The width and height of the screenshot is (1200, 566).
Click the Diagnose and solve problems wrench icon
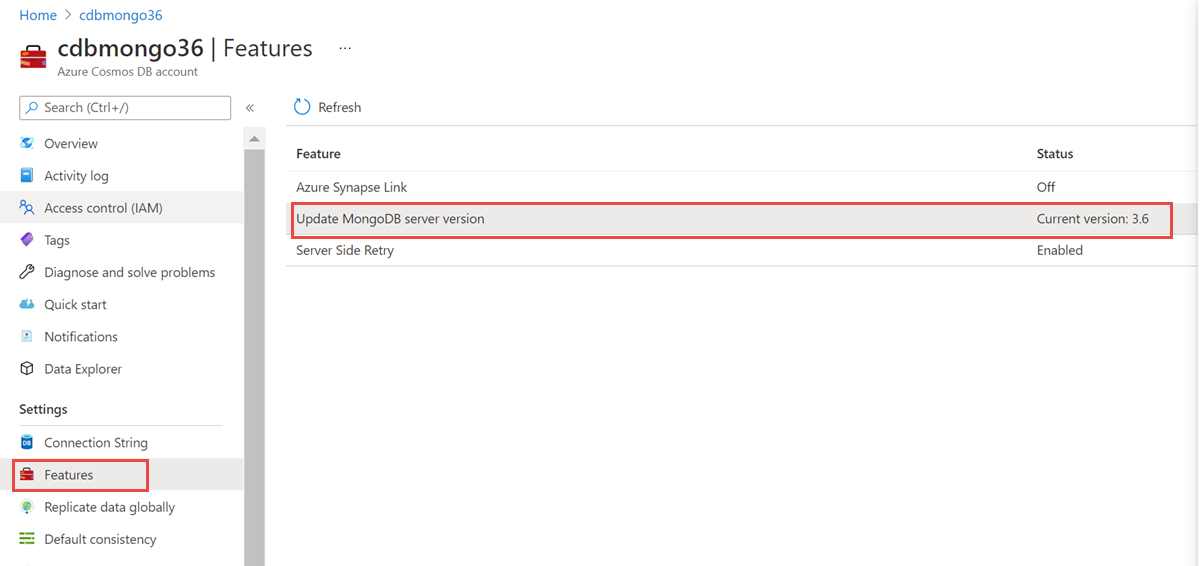(27, 272)
